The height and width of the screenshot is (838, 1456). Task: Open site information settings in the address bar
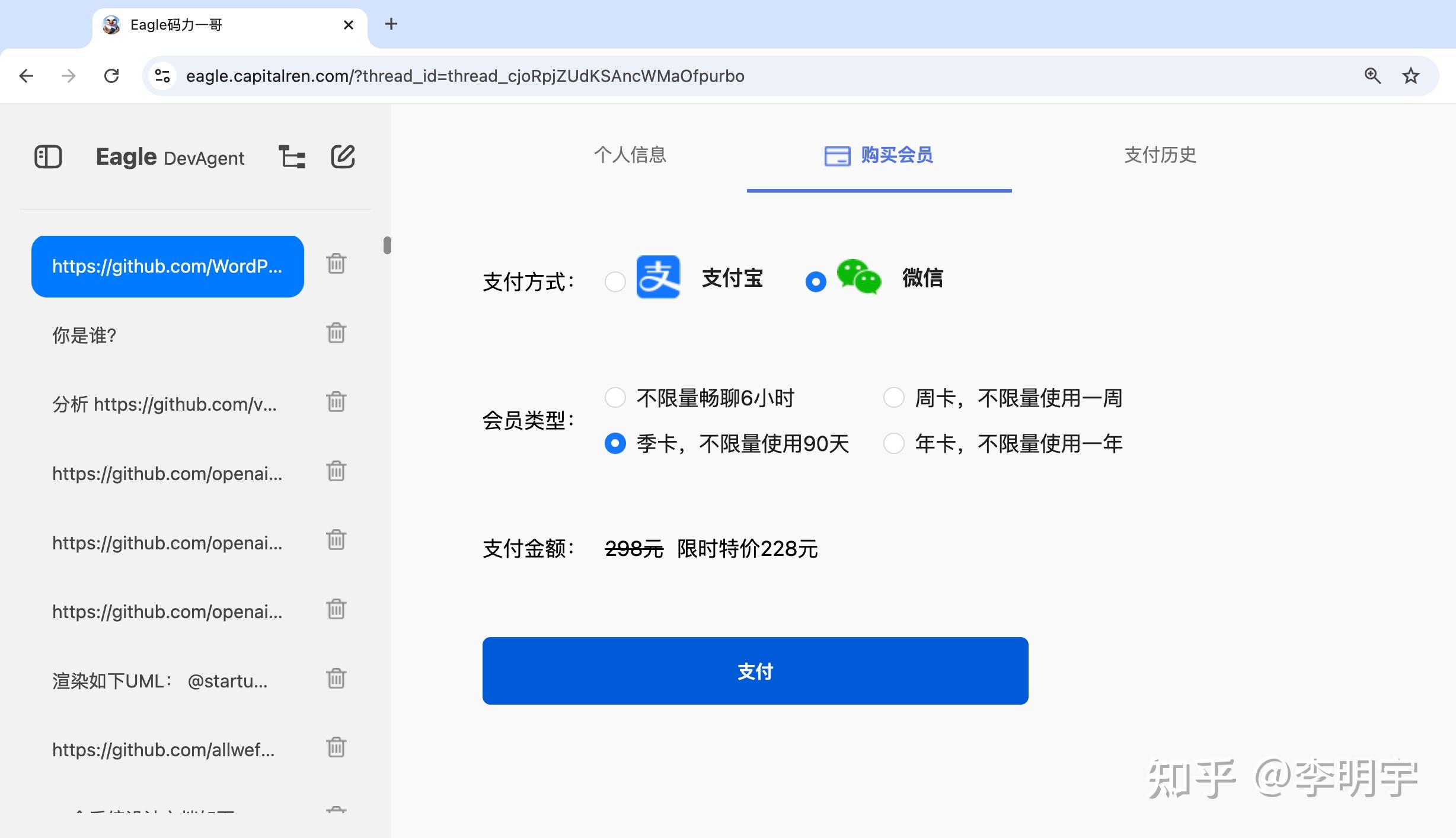tap(162, 75)
